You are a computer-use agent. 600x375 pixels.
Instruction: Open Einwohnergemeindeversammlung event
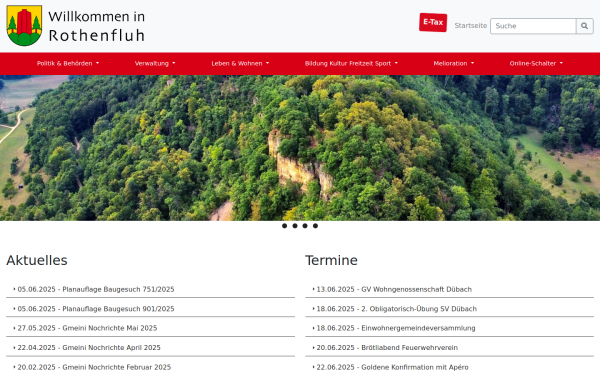(396, 328)
